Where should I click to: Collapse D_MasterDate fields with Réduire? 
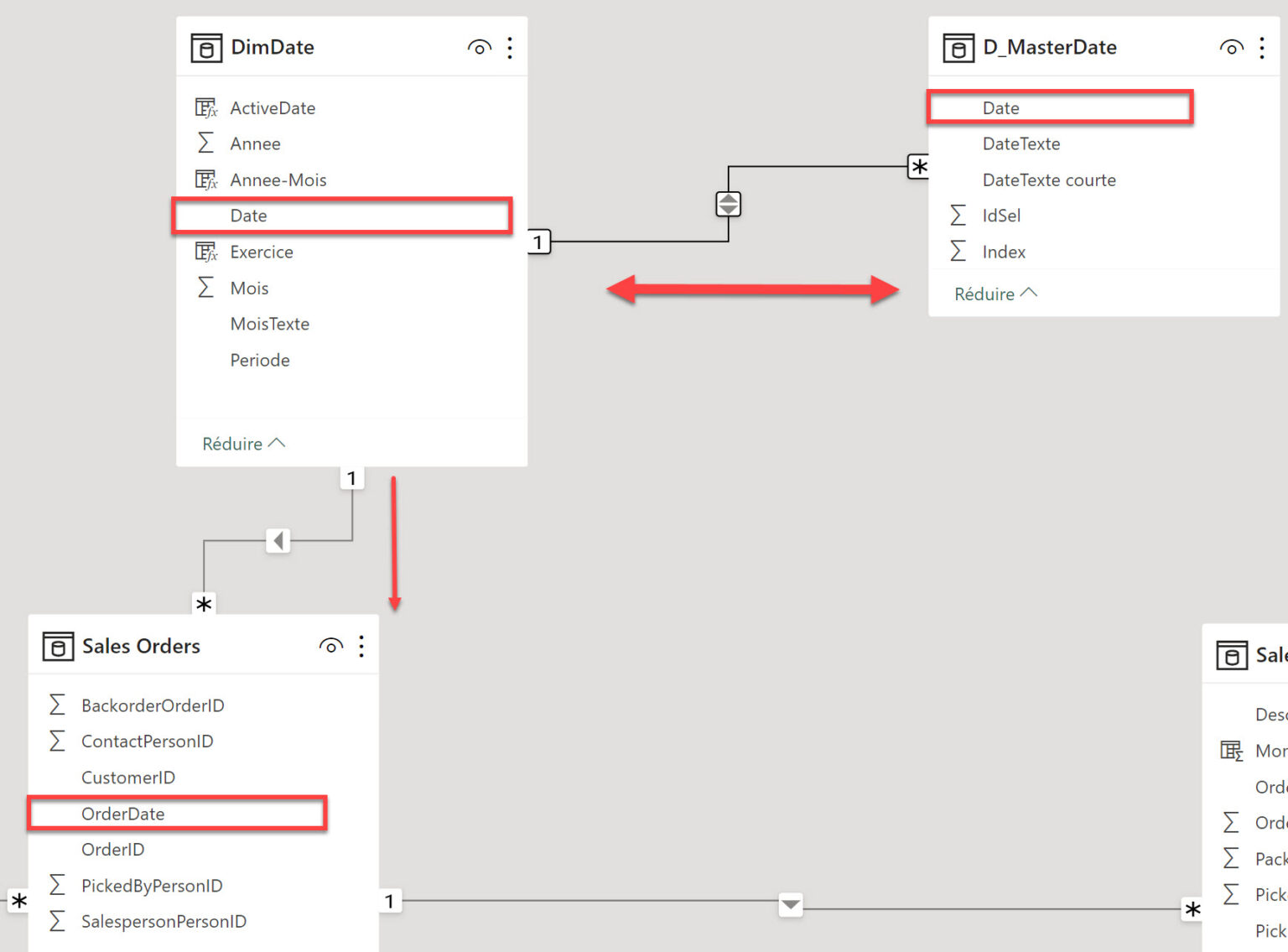tap(995, 293)
